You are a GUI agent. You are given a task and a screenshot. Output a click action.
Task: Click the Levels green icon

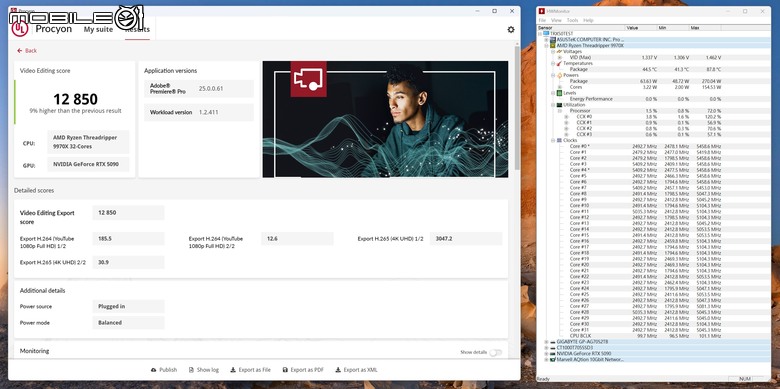(559, 93)
